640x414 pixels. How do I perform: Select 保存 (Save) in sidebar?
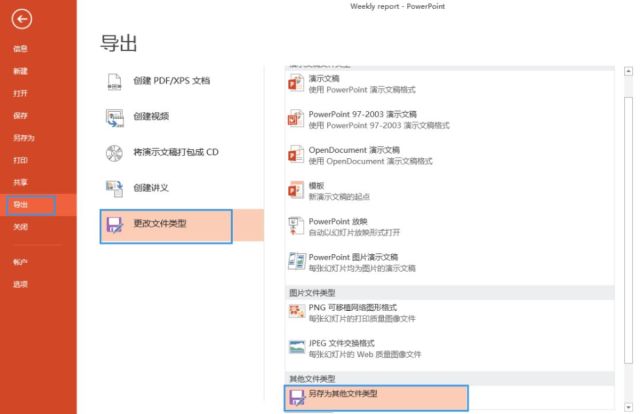click(20, 116)
